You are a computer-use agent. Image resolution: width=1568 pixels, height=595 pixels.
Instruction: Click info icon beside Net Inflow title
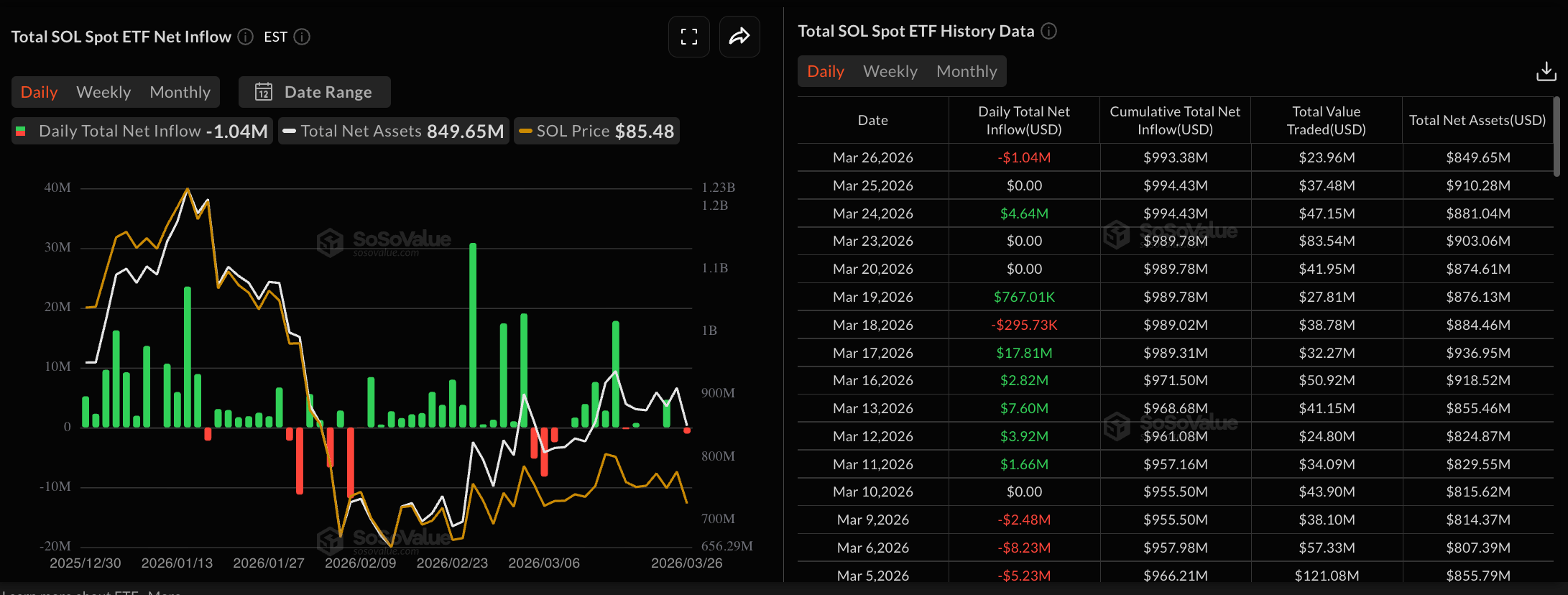(x=246, y=37)
